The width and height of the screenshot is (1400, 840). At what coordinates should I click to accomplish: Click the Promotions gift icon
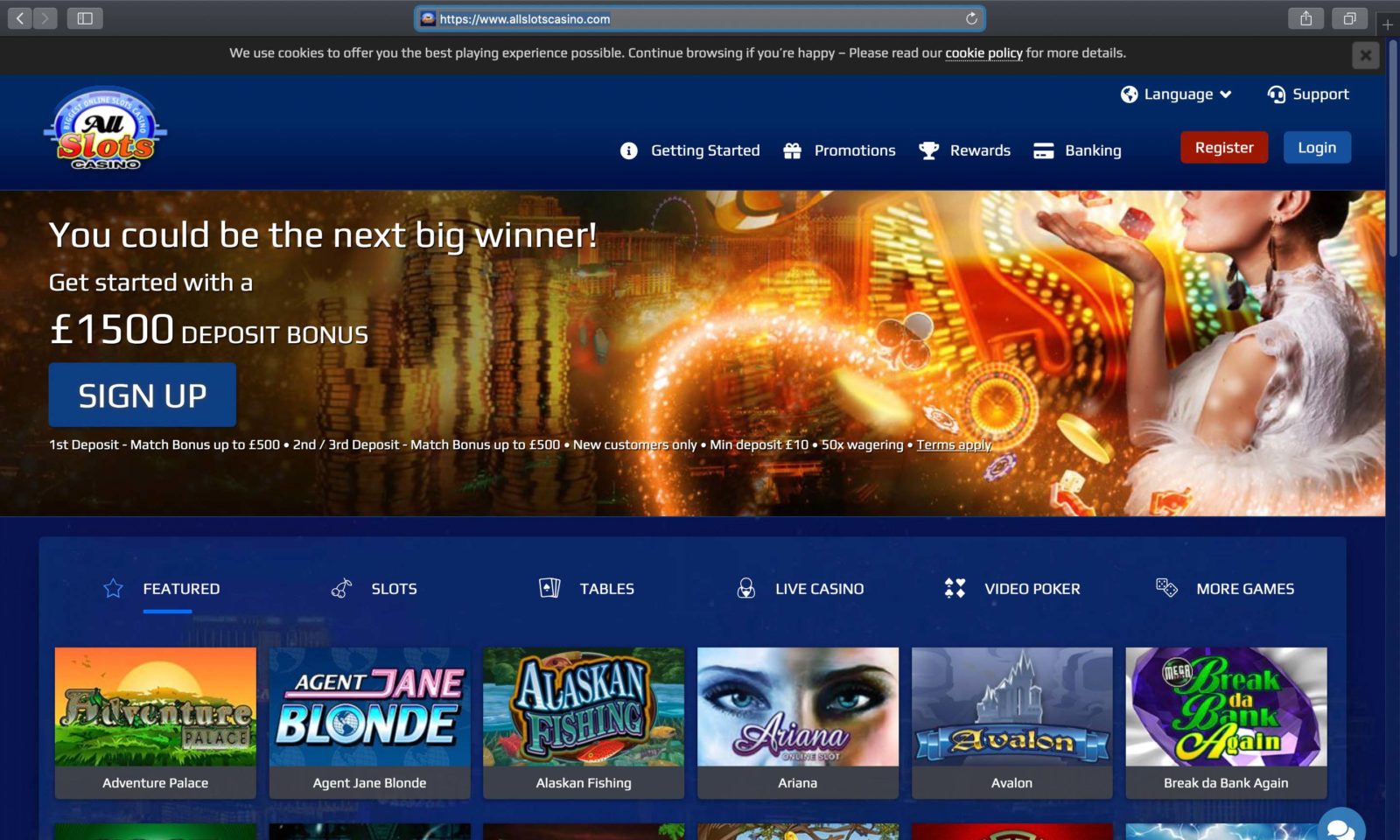pyautogui.click(x=792, y=150)
